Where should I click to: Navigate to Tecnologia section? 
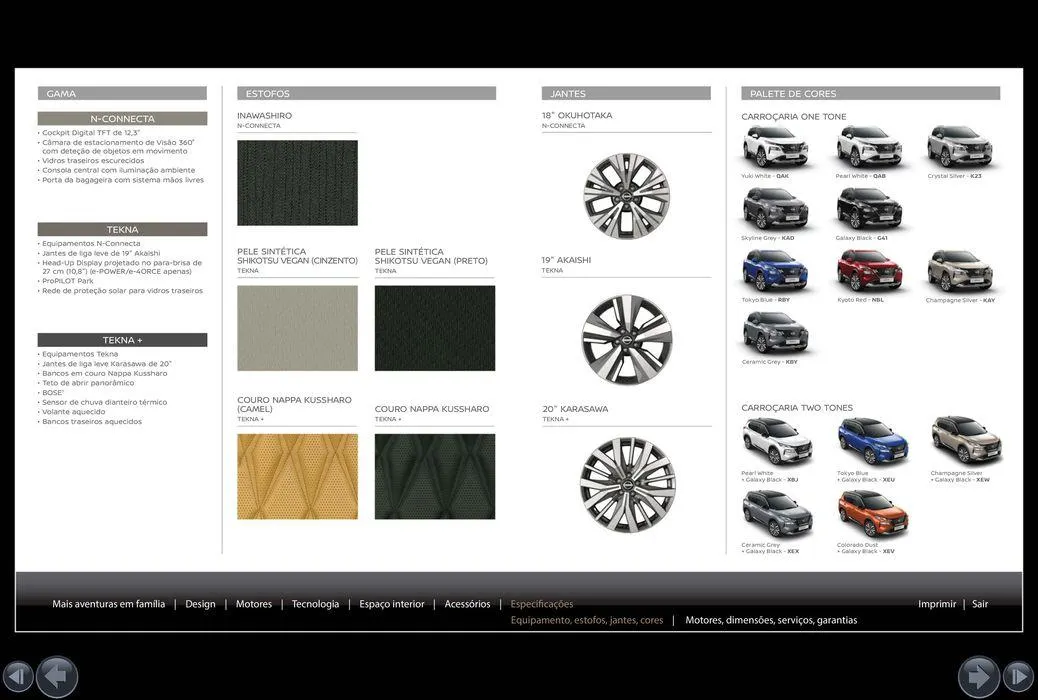[315, 604]
